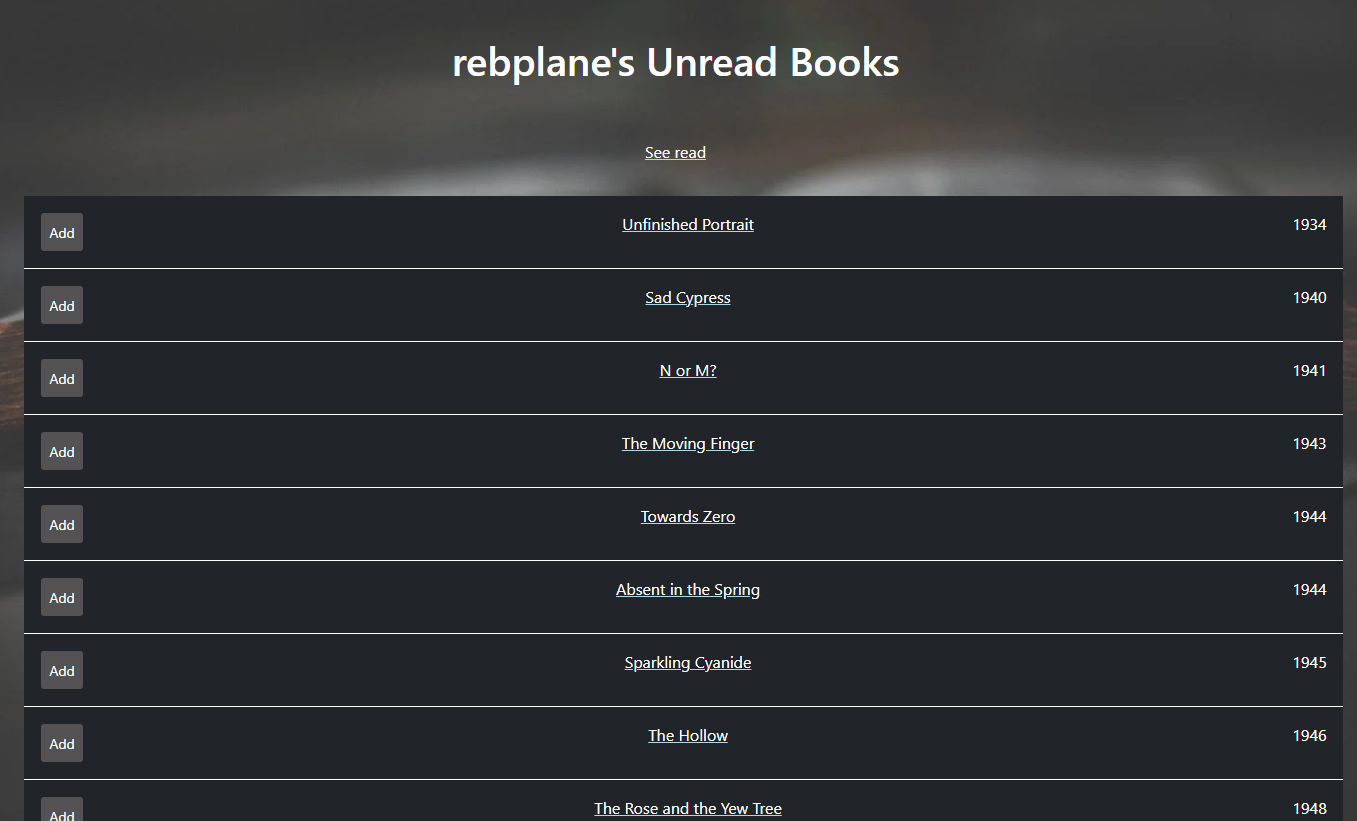
Task: Open "The Rose and the Yew Tree" link
Action: pos(688,808)
